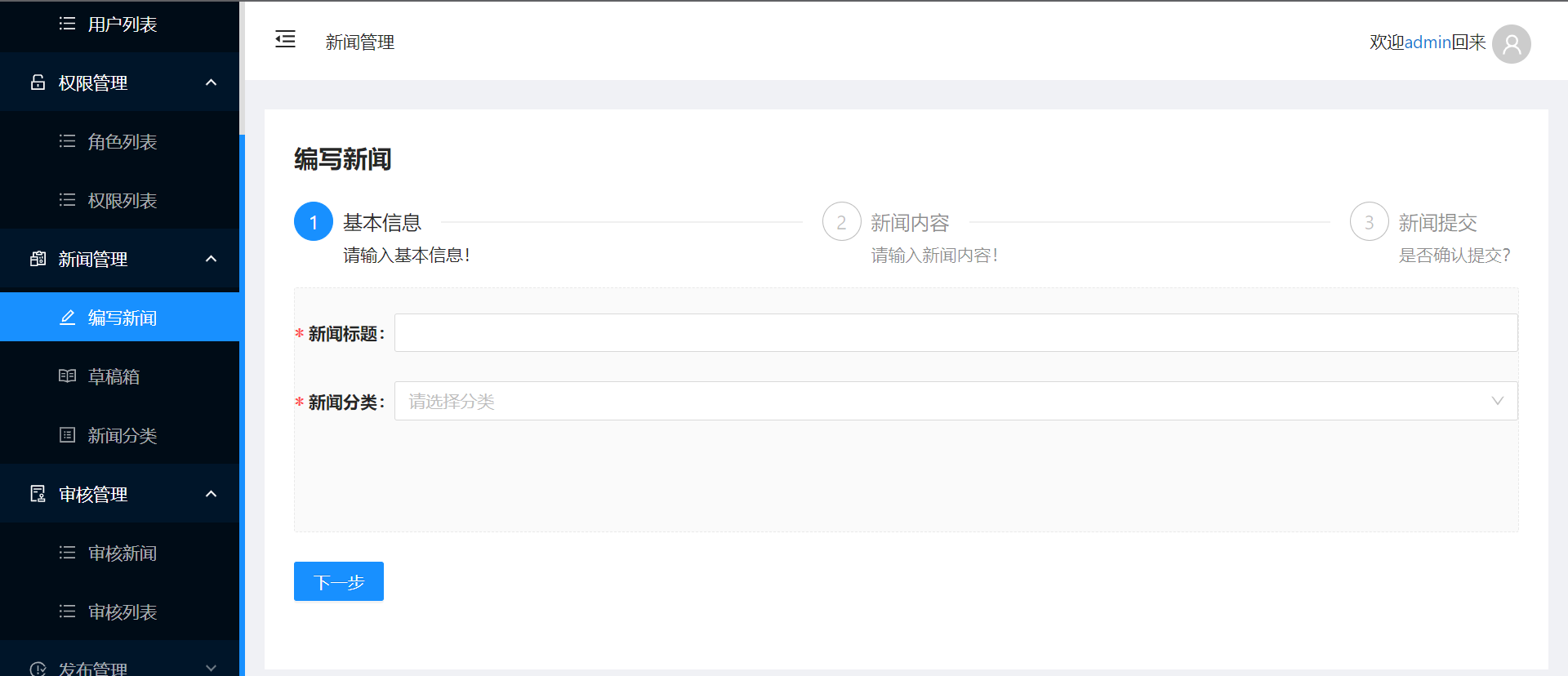The height and width of the screenshot is (676, 1568).
Task: Click step 3 circle 新闻提交
Action: click(1370, 221)
